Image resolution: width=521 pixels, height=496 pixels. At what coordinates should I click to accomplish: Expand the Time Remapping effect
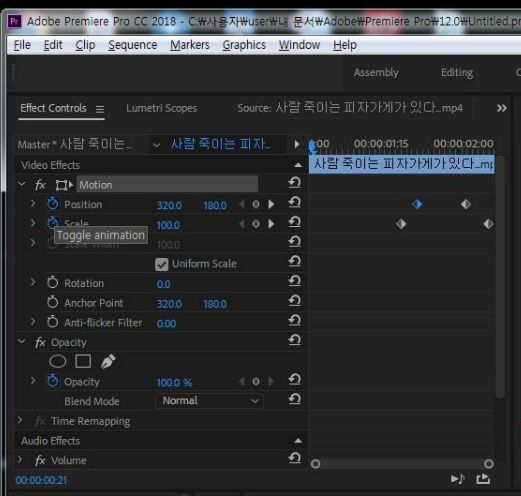click(x=20, y=420)
